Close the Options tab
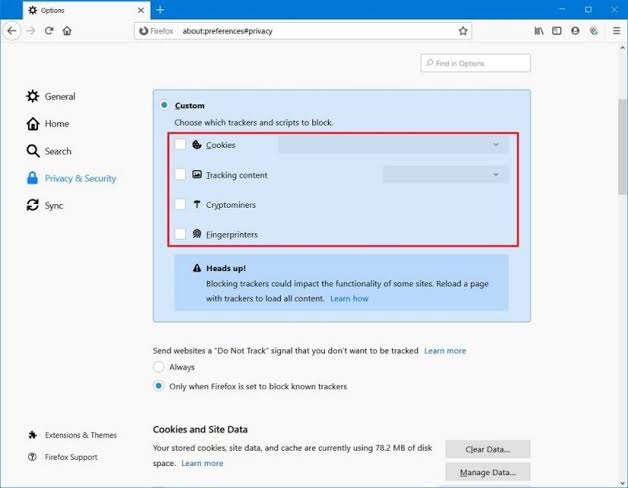 [x=141, y=10]
